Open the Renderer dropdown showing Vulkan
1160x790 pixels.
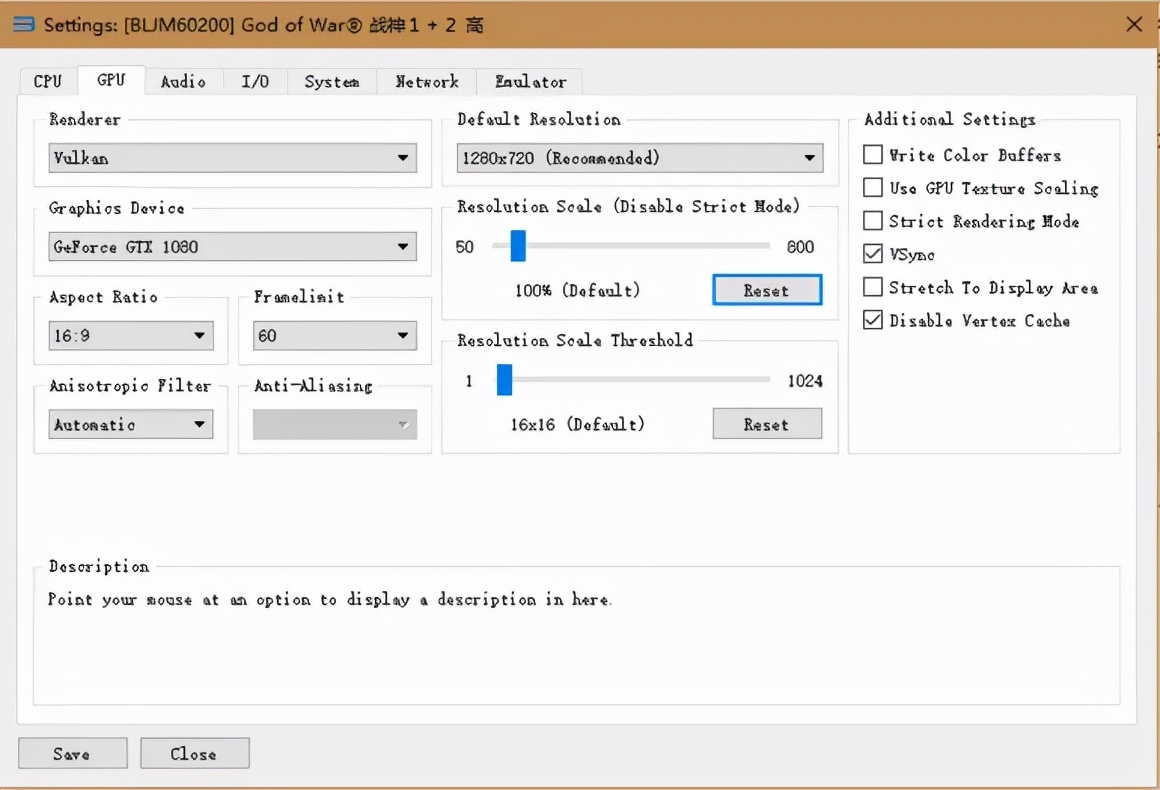[x=232, y=158]
